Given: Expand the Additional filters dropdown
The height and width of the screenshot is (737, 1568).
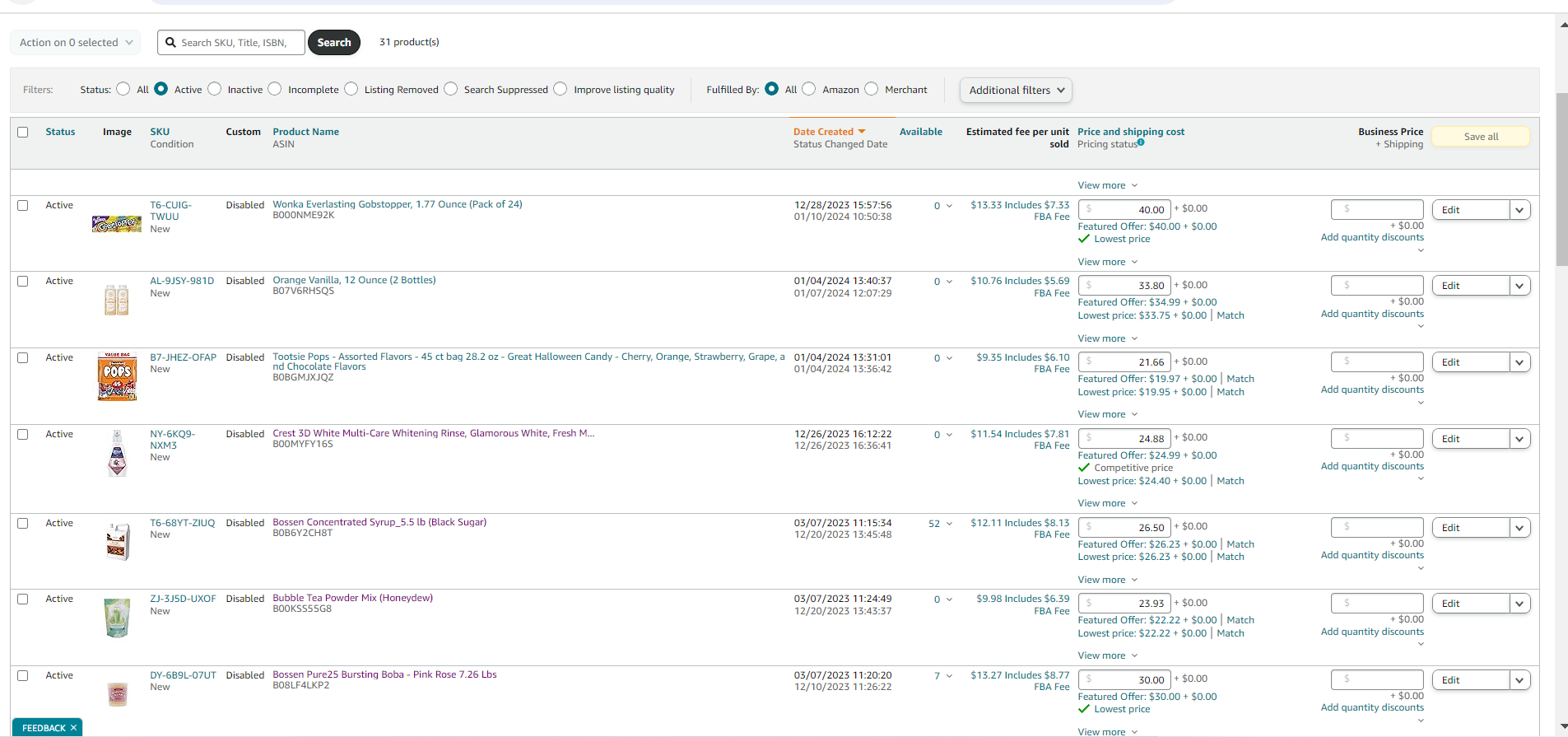Looking at the screenshot, I should click(x=1016, y=91).
